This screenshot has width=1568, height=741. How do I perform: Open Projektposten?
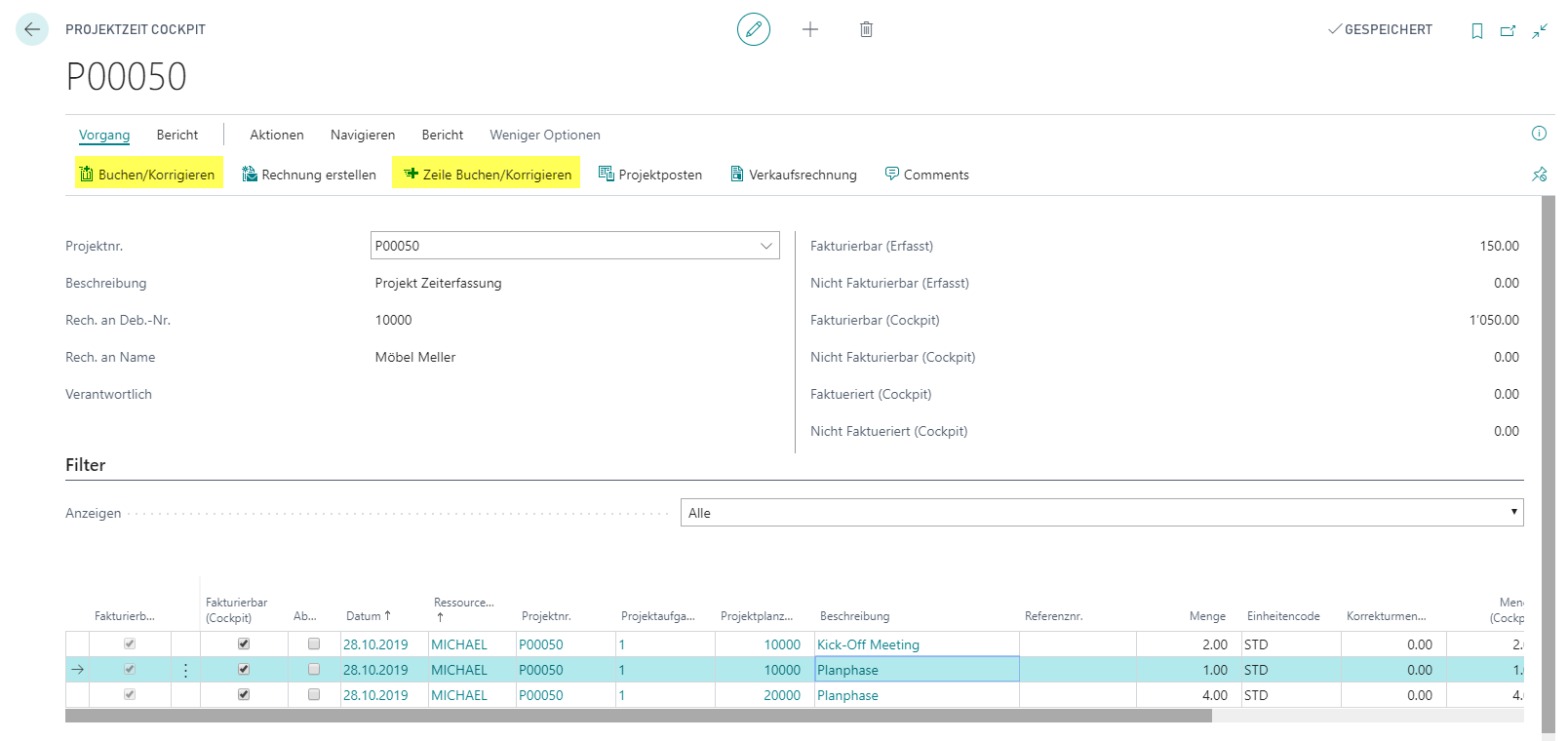tap(650, 175)
